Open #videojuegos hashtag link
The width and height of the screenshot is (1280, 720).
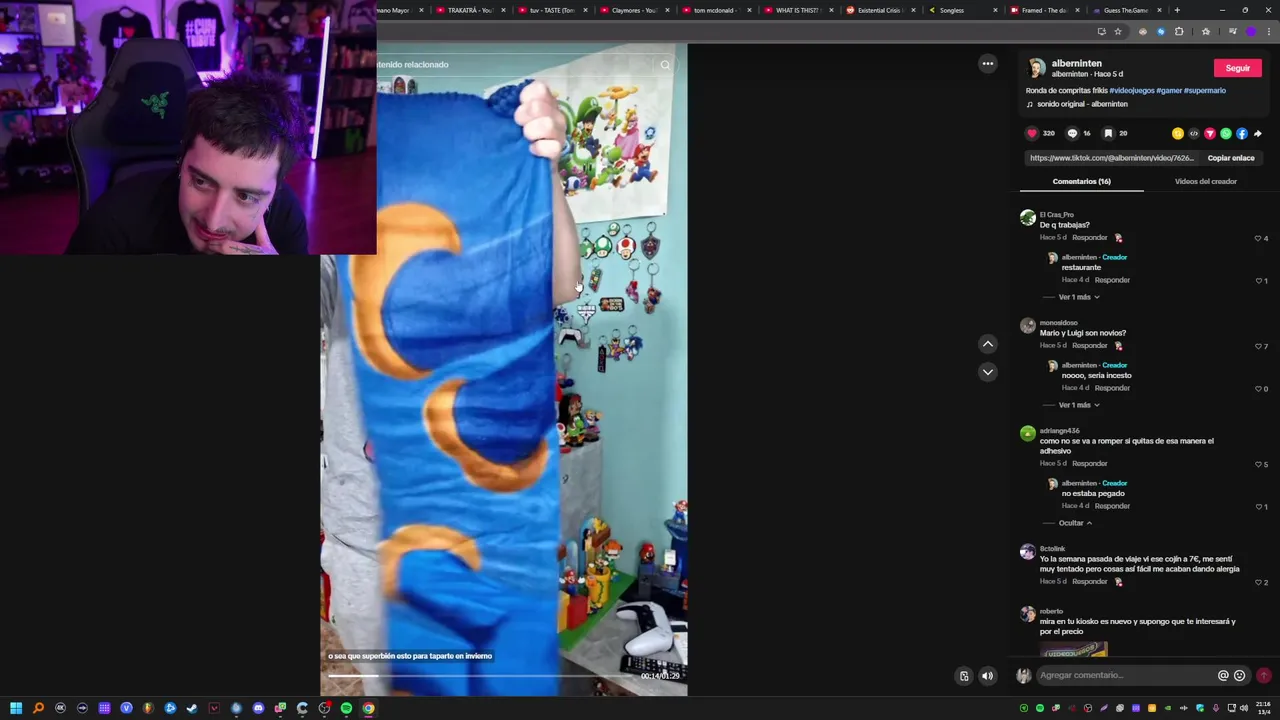click(1131, 91)
